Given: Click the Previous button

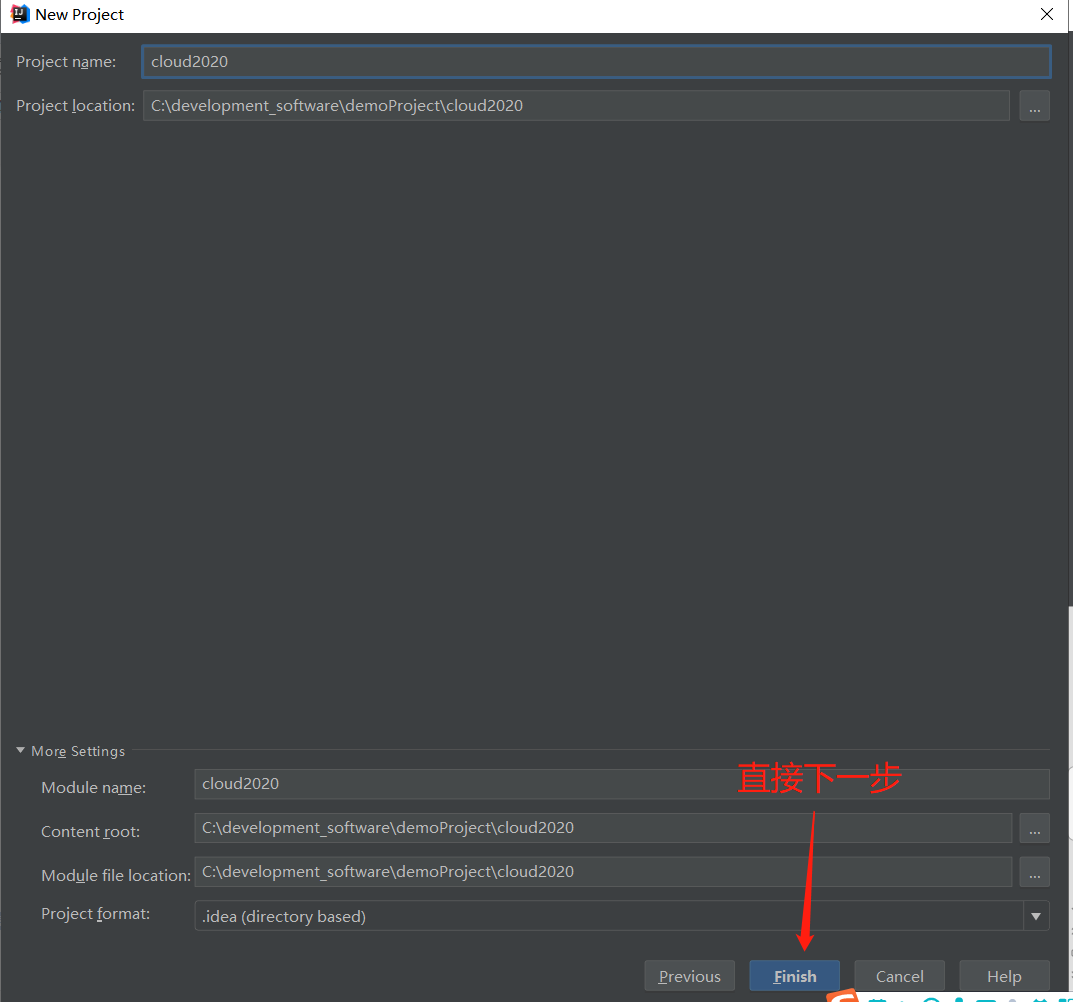Looking at the screenshot, I should click(689, 976).
